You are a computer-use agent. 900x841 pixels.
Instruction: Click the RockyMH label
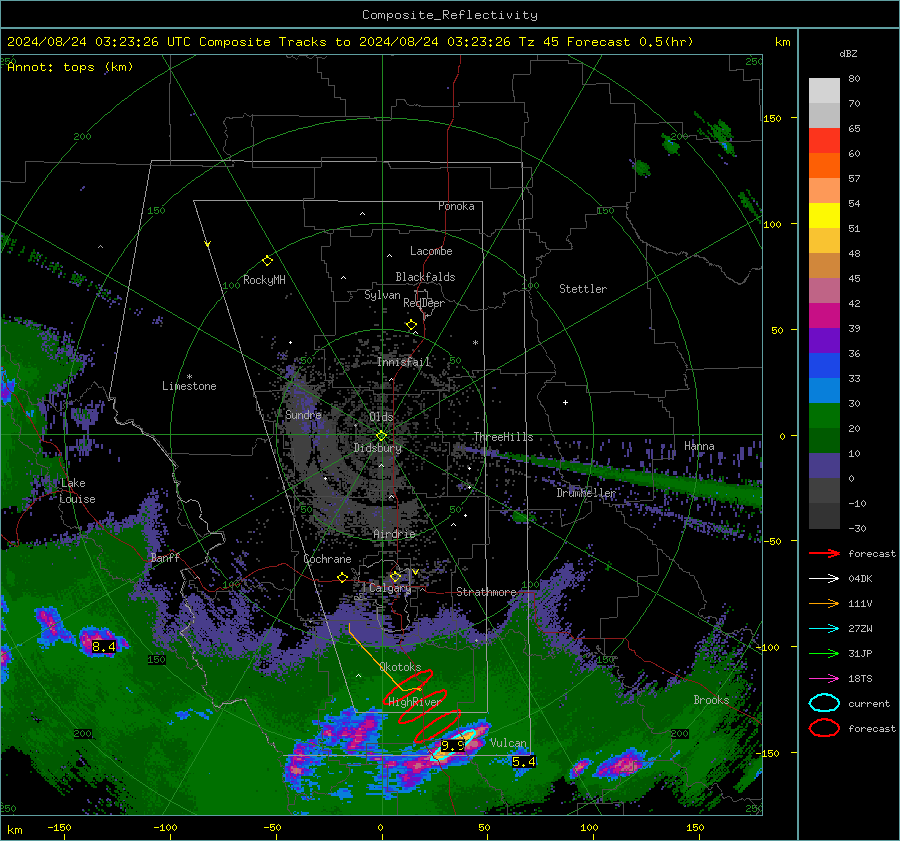click(264, 280)
